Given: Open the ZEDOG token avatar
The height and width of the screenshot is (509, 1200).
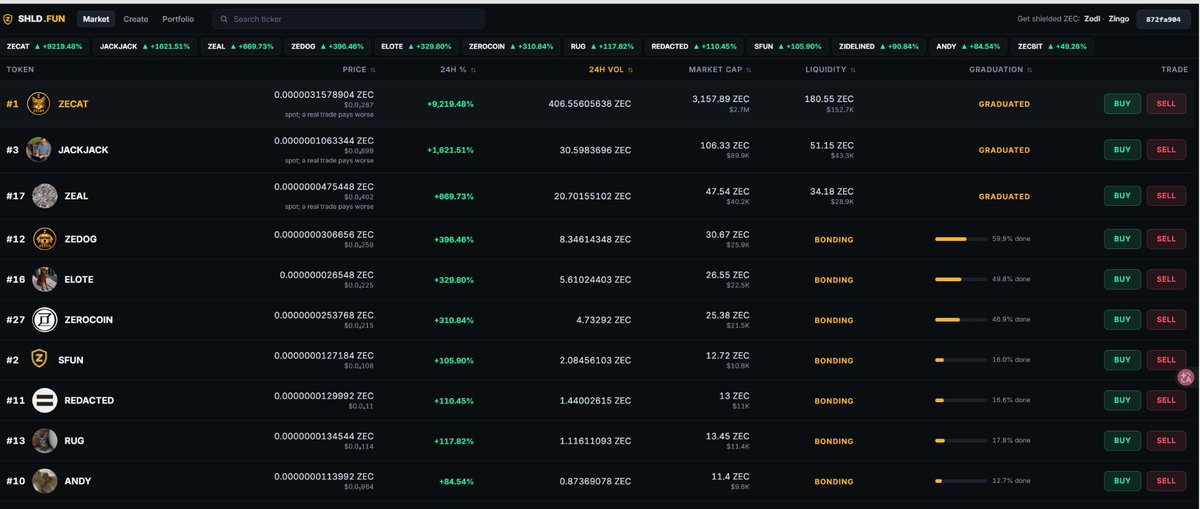Looking at the screenshot, I should click(x=44, y=240).
